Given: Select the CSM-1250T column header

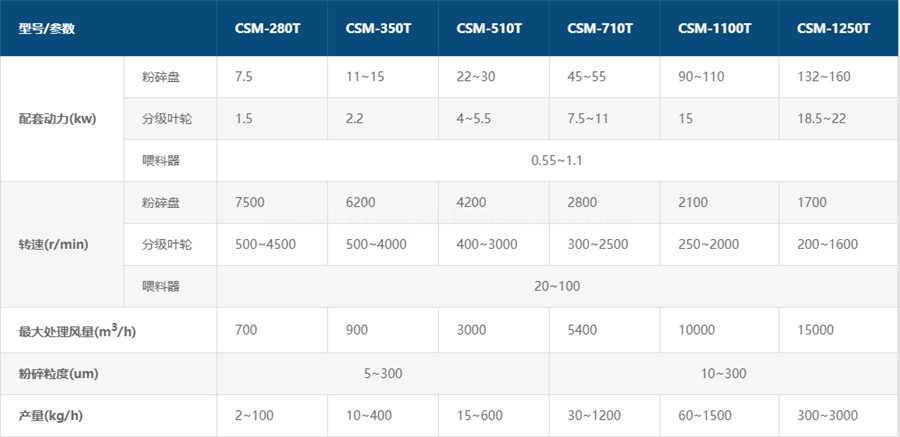Looking at the screenshot, I should click(832, 28).
